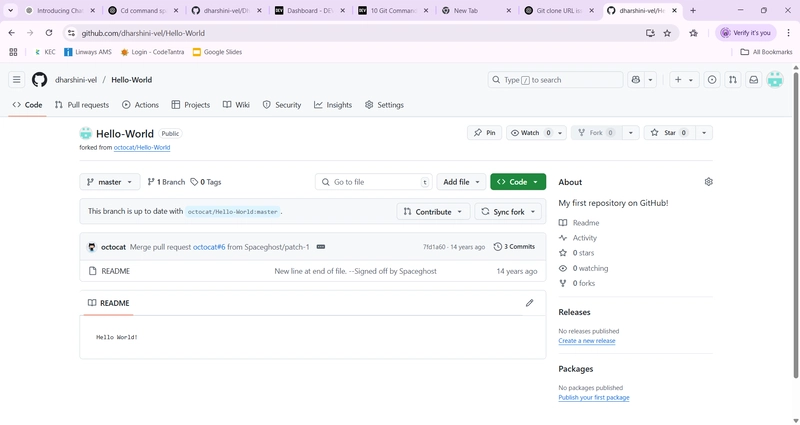View the 3 Commits history
This screenshot has width=800, height=425.
tap(514, 246)
